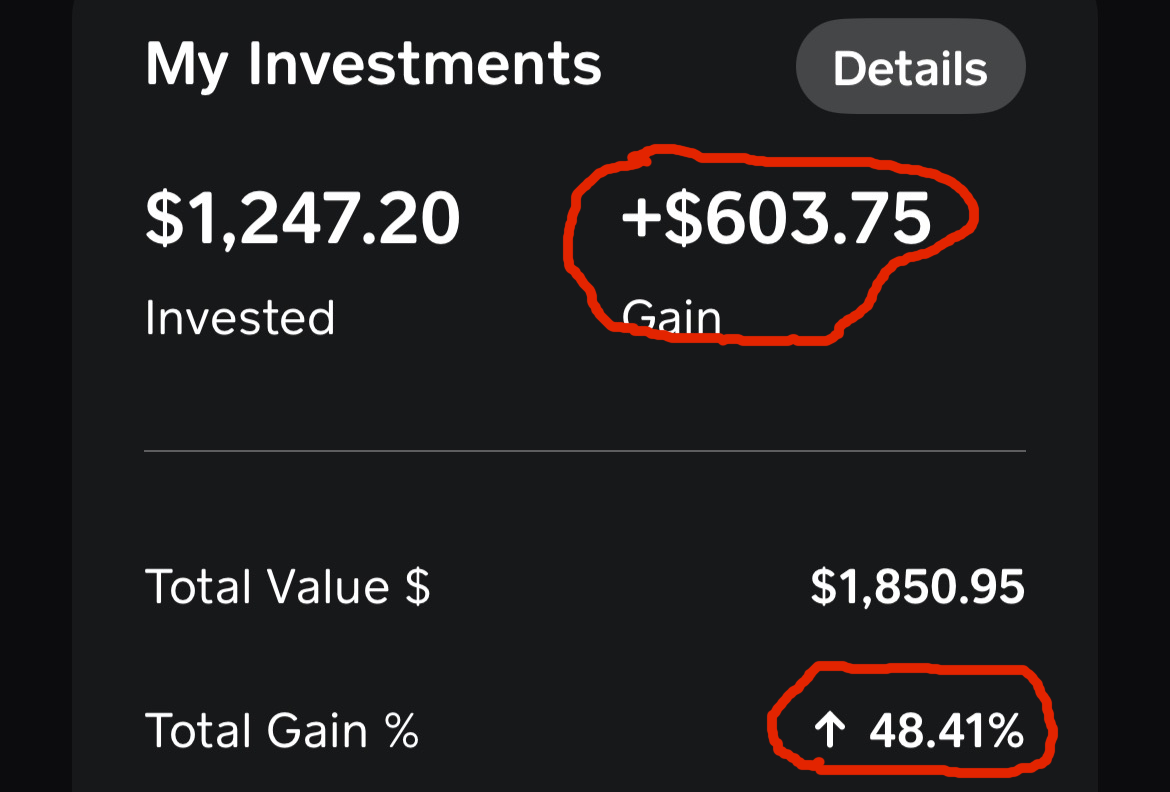Click the "Invested" label

(240, 318)
